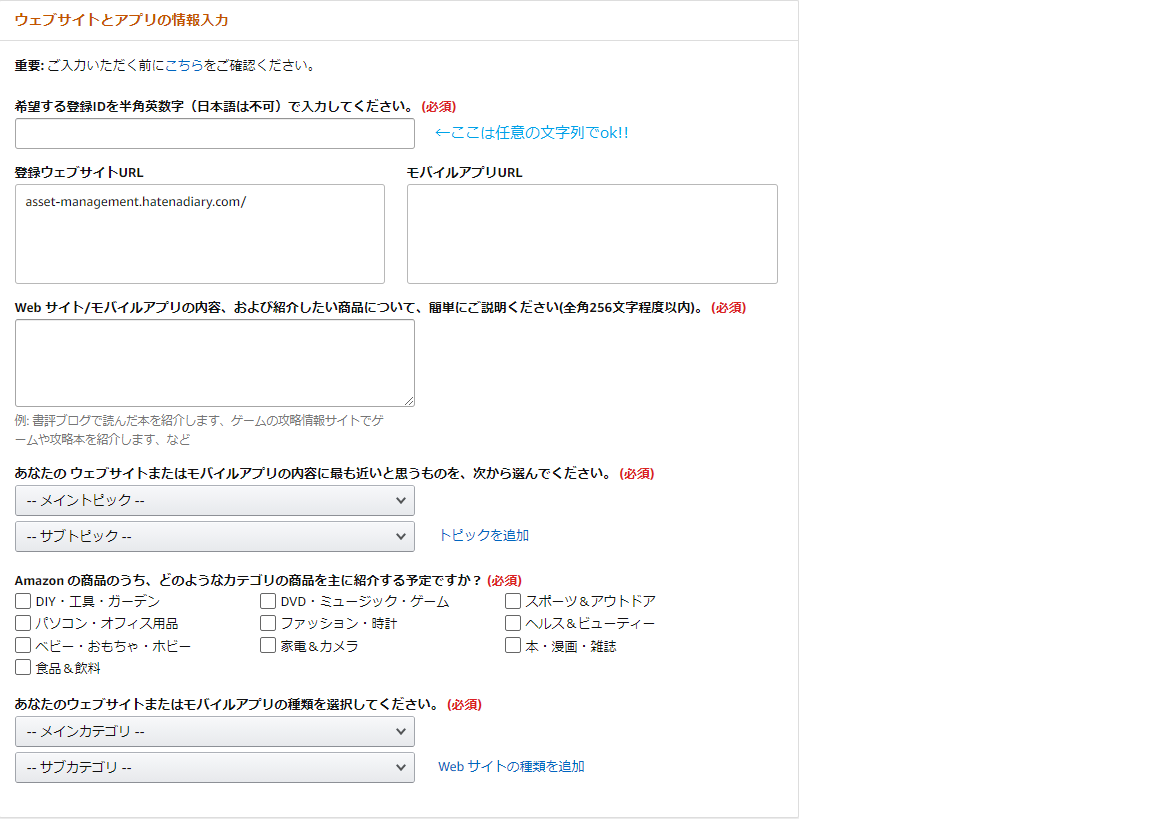The image size is (1152, 819).
Task: Click the Webサイトの種類を追加 link
Action: pyautogui.click(x=510, y=766)
